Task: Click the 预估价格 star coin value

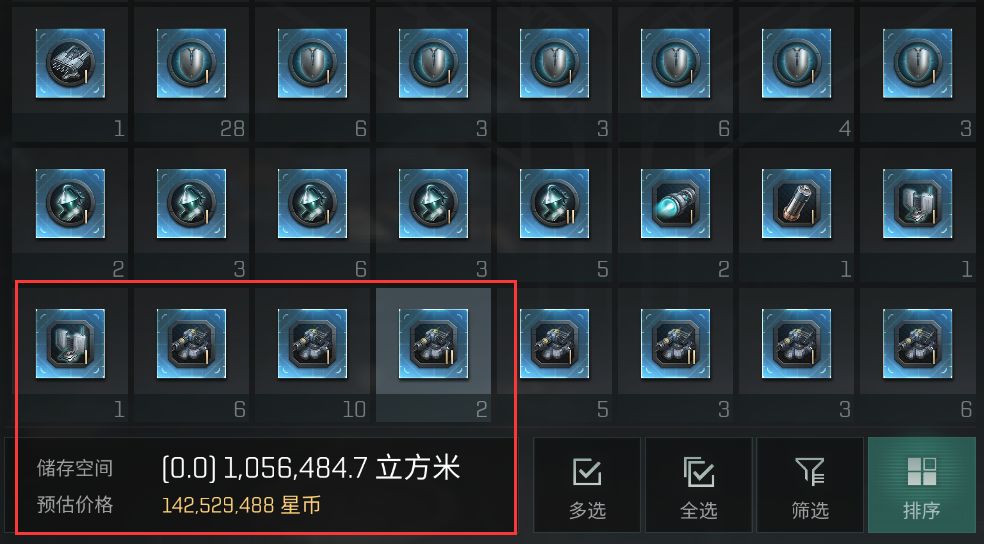Action: 241,504
